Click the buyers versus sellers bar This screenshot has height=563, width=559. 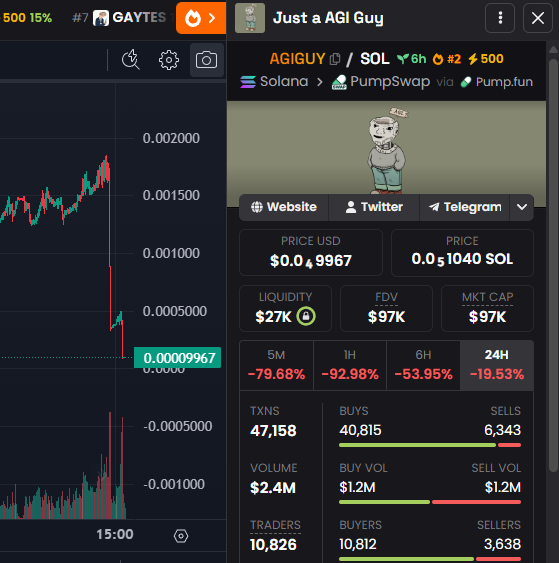coord(430,559)
